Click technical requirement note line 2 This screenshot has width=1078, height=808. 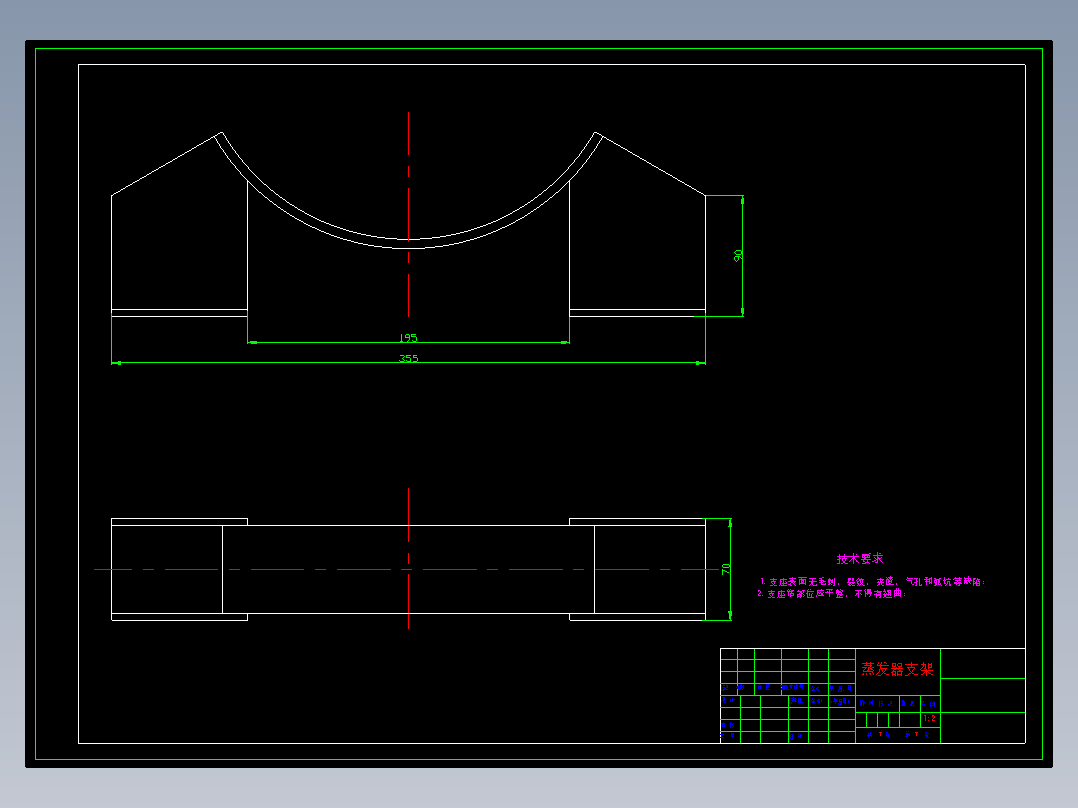click(x=832, y=593)
